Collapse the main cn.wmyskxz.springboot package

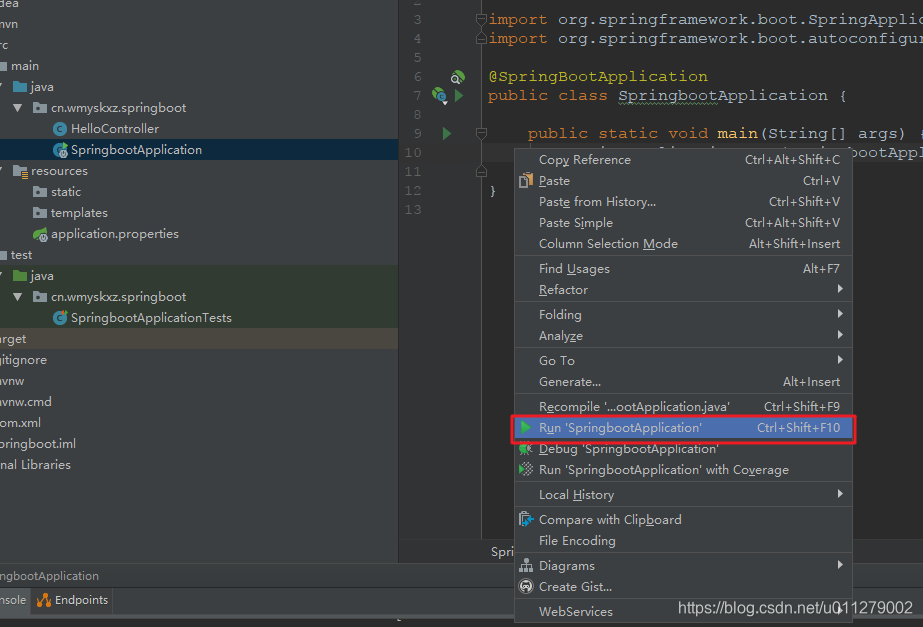pos(18,108)
